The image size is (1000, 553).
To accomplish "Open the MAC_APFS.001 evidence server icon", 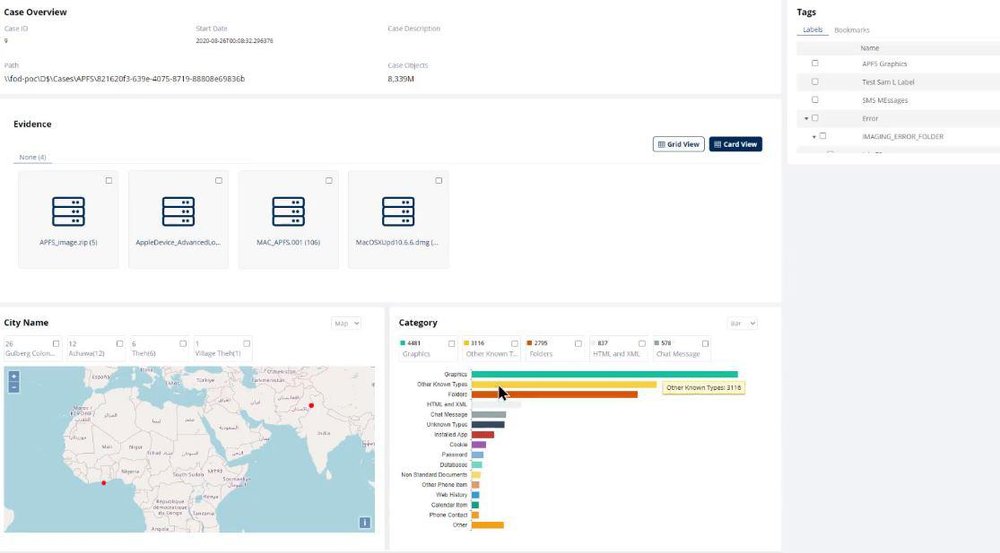I will (288, 212).
